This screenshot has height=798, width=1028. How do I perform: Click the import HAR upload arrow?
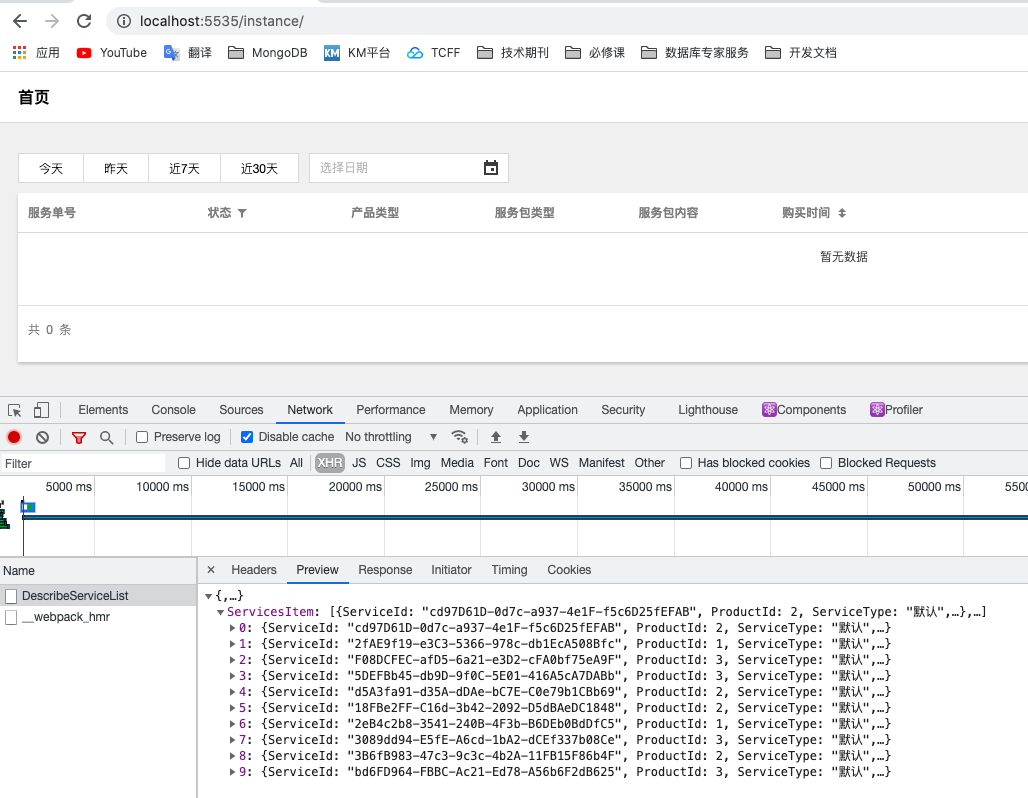pyautogui.click(x=495, y=437)
